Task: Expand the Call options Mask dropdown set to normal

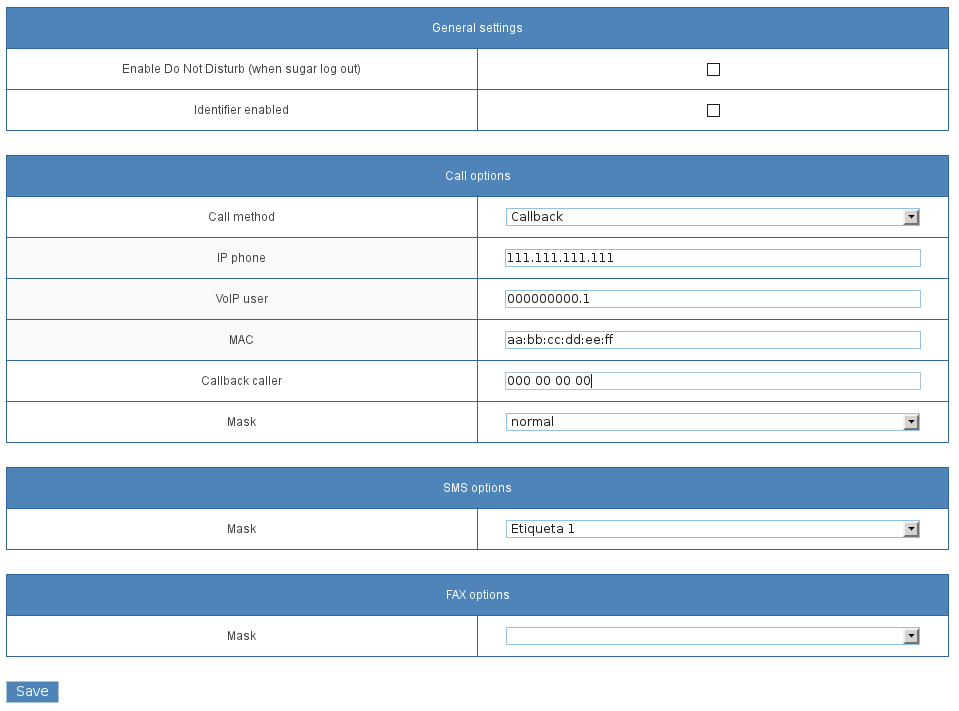Action: pos(712,422)
